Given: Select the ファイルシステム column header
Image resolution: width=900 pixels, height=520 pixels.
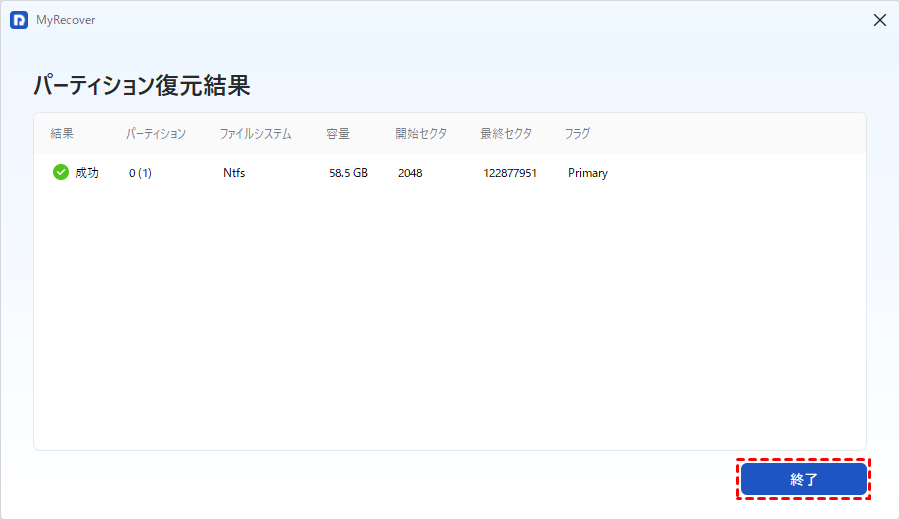Looking at the screenshot, I should click(255, 134).
